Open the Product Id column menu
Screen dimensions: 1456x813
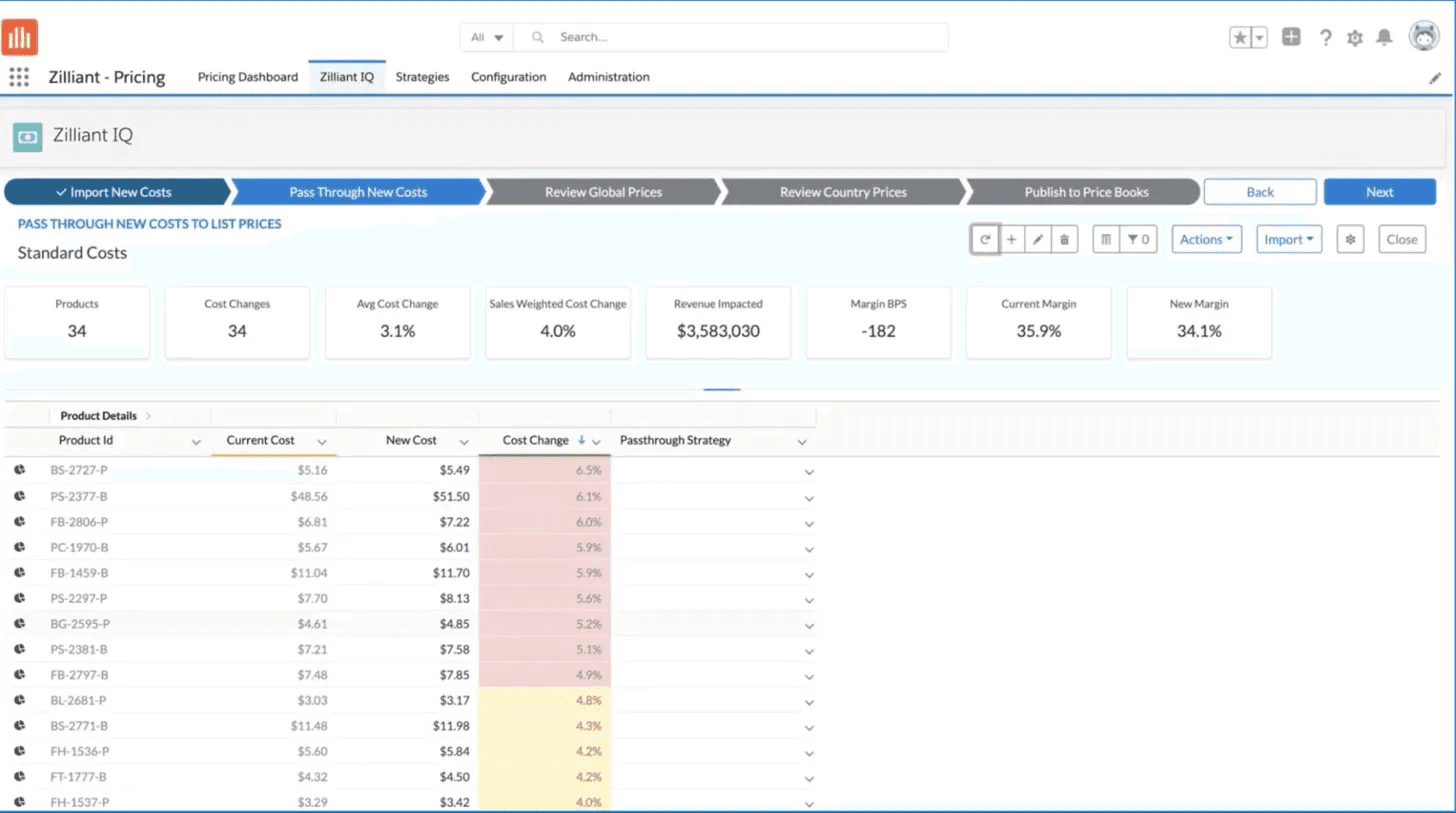(x=196, y=442)
